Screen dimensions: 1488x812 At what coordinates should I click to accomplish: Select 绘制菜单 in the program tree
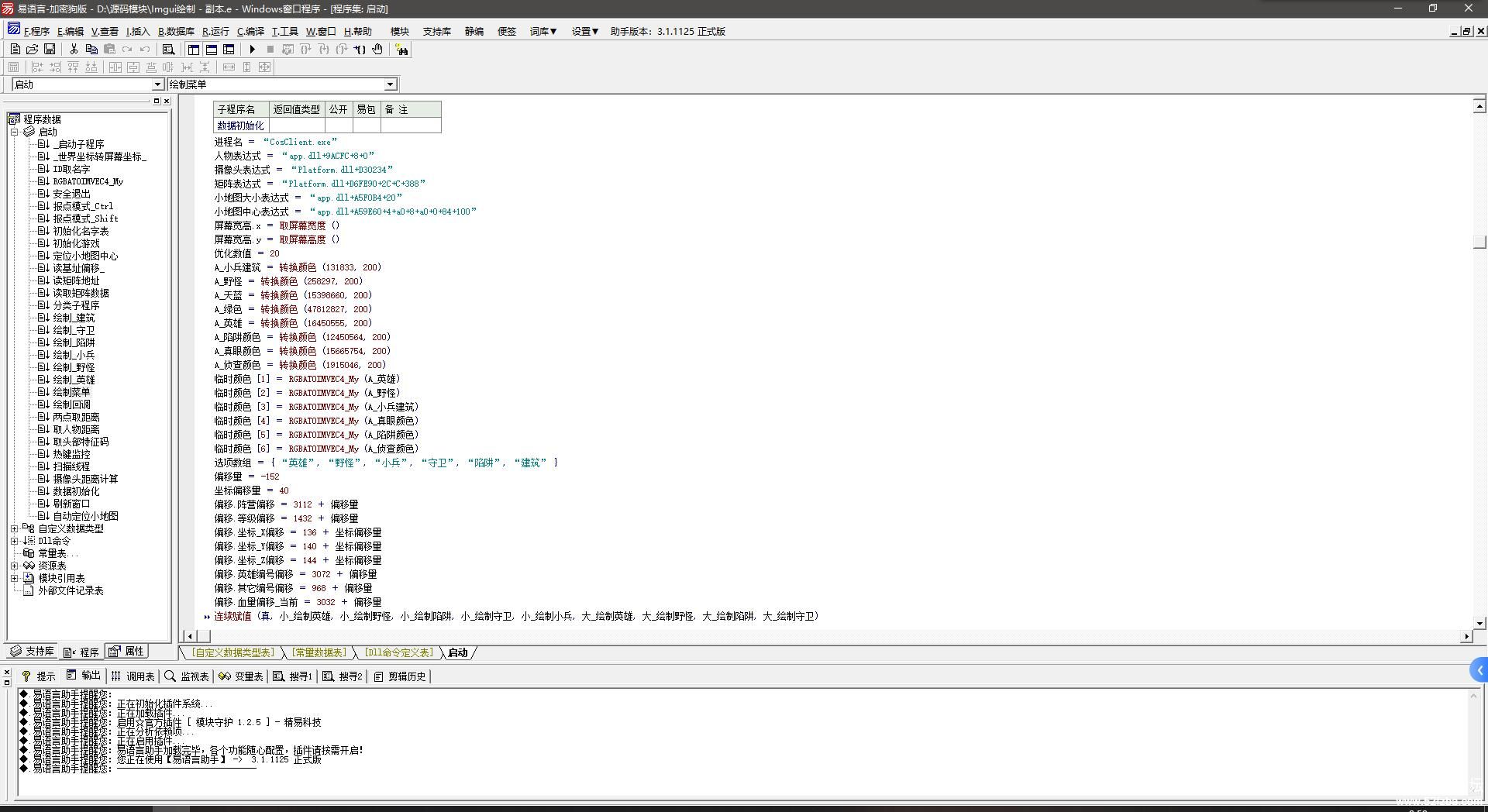point(71,392)
